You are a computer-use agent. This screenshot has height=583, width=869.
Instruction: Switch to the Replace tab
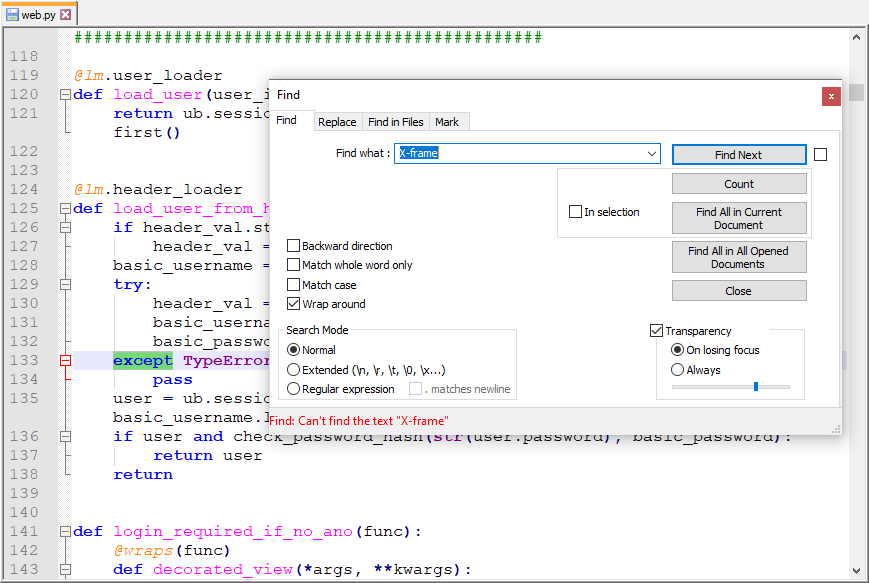(x=337, y=121)
